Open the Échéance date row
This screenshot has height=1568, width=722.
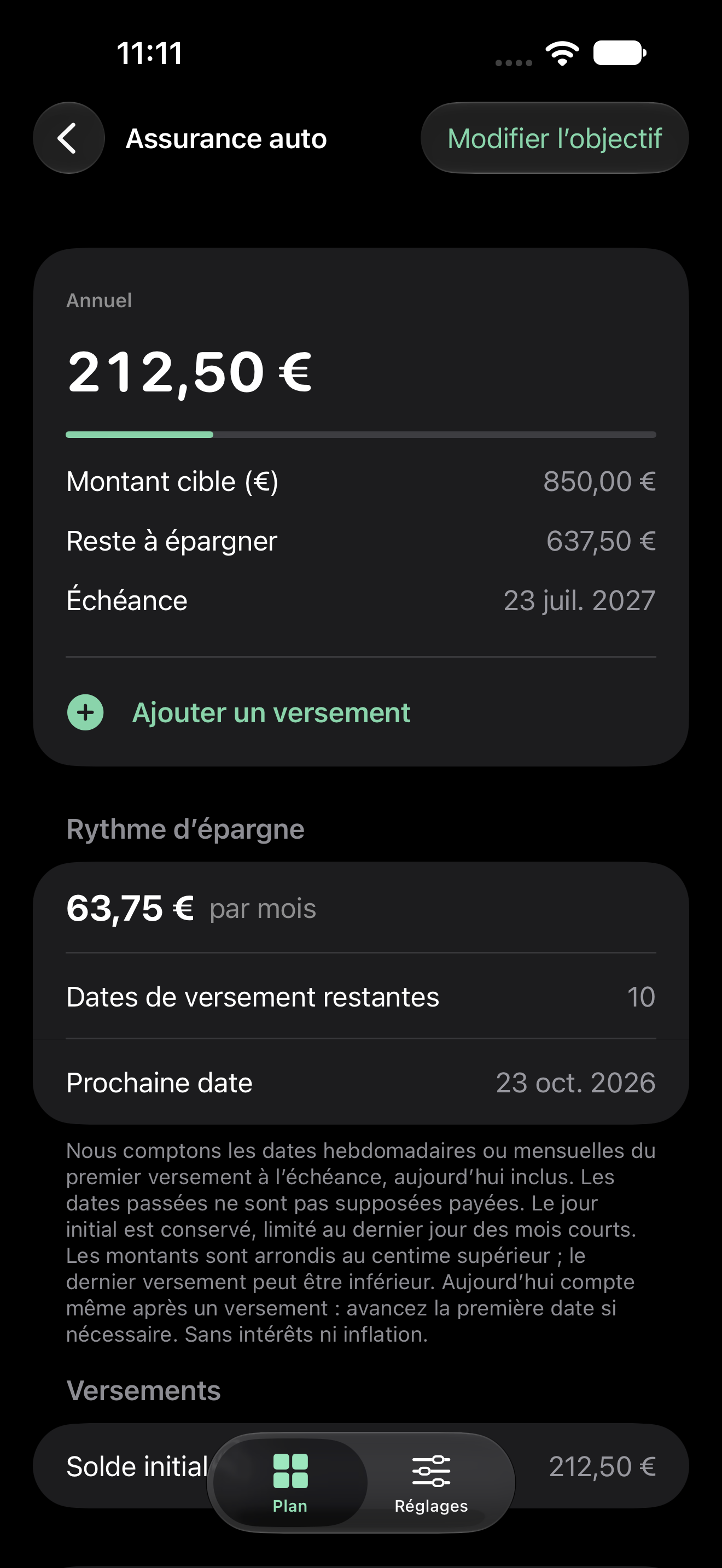tap(361, 601)
